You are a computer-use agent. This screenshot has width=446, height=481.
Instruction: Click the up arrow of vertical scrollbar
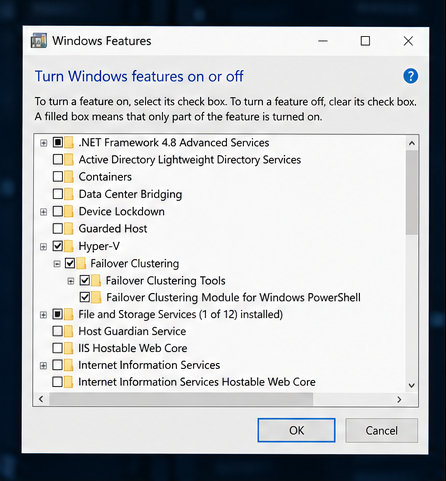(x=412, y=143)
